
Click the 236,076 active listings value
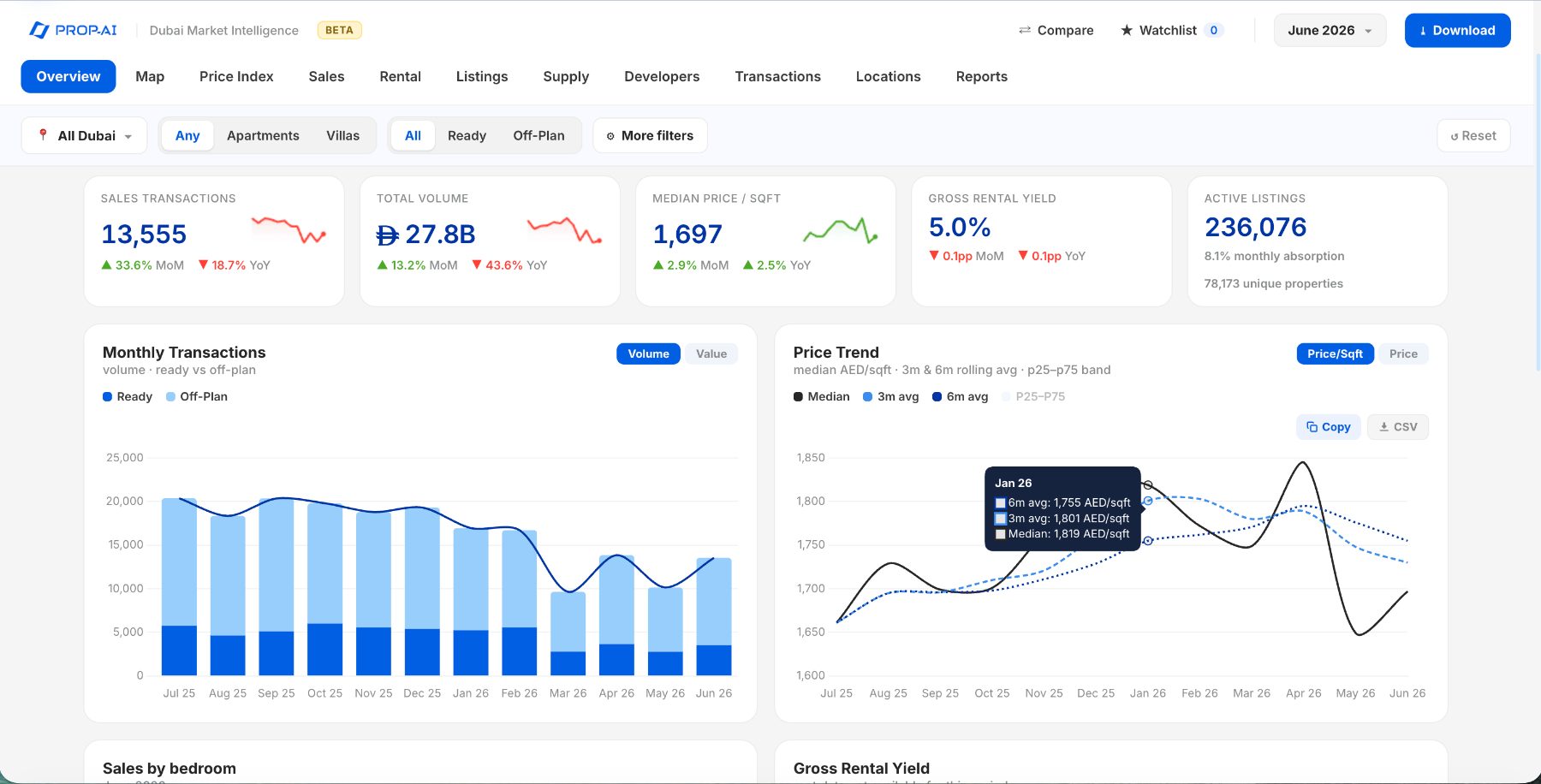pyautogui.click(x=1255, y=227)
